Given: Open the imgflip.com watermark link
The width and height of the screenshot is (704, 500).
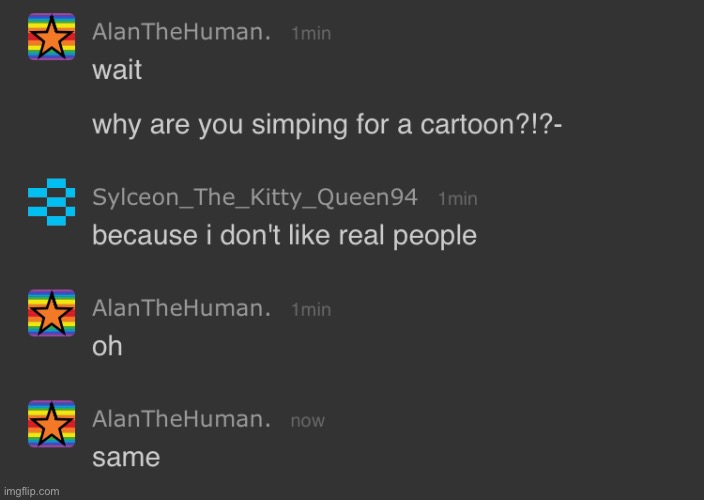Looking at the screenshot, I should coord(31,491).
